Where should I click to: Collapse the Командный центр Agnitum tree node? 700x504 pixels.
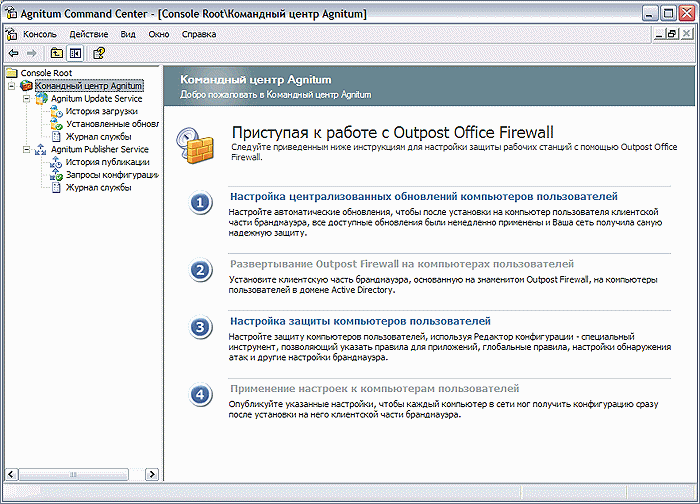click(12, 86)
